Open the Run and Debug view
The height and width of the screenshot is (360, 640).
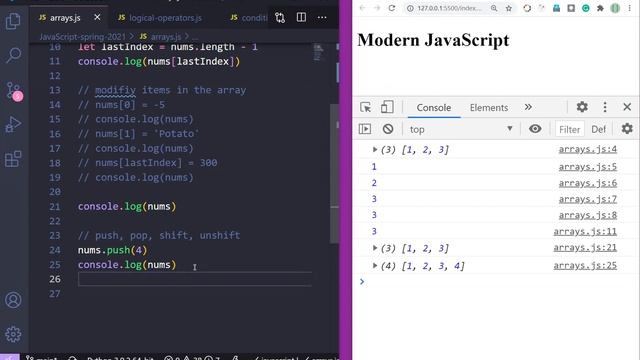tap(13, 124)
